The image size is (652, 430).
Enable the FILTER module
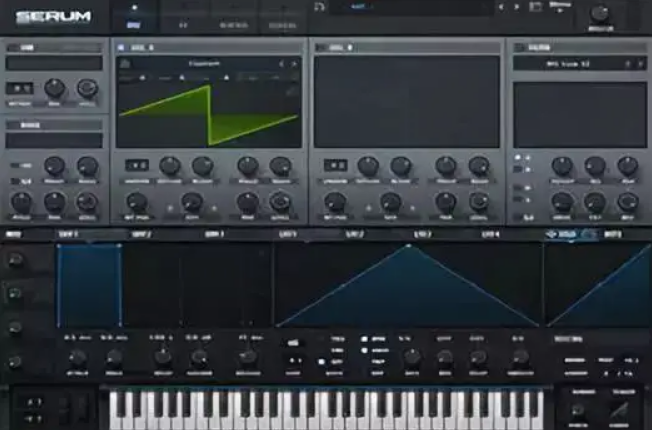(x=519, y=47)
